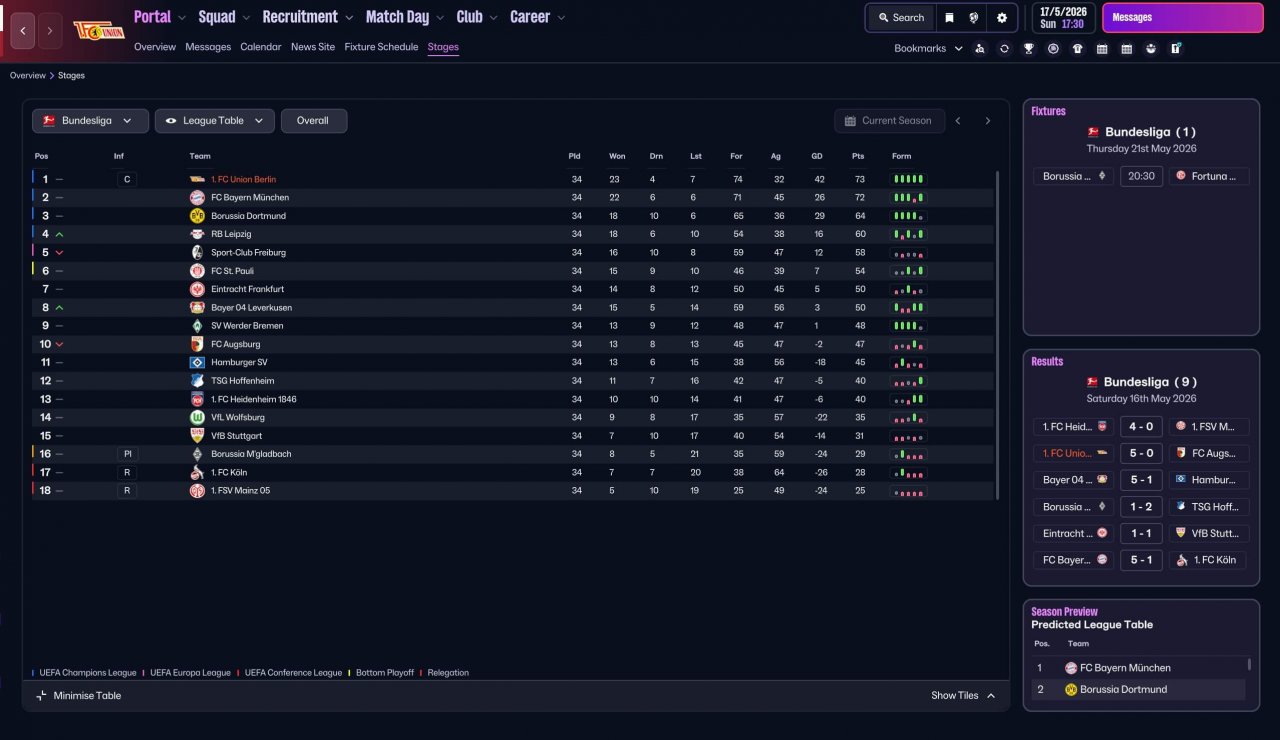Show previous season with left chevron
This screenshot has width=1280, height=740.
tap(958, 121)
